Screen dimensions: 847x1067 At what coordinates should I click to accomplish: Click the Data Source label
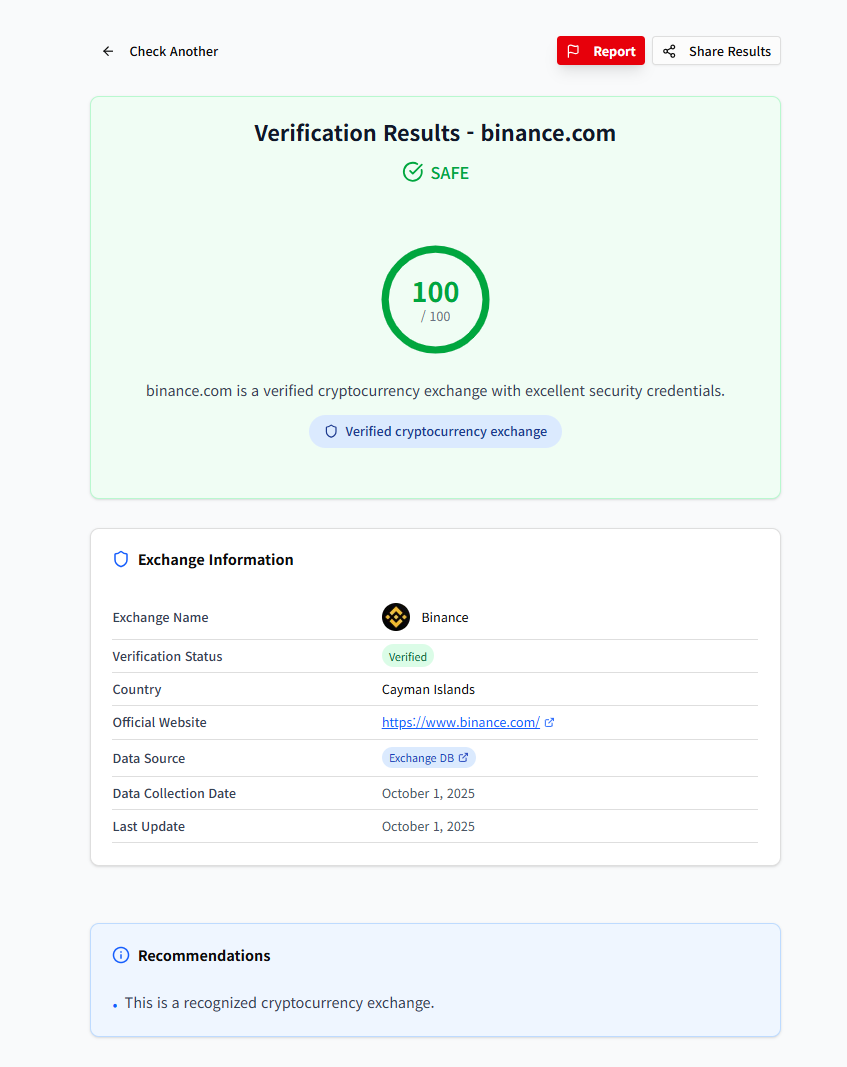coord(149,758)
